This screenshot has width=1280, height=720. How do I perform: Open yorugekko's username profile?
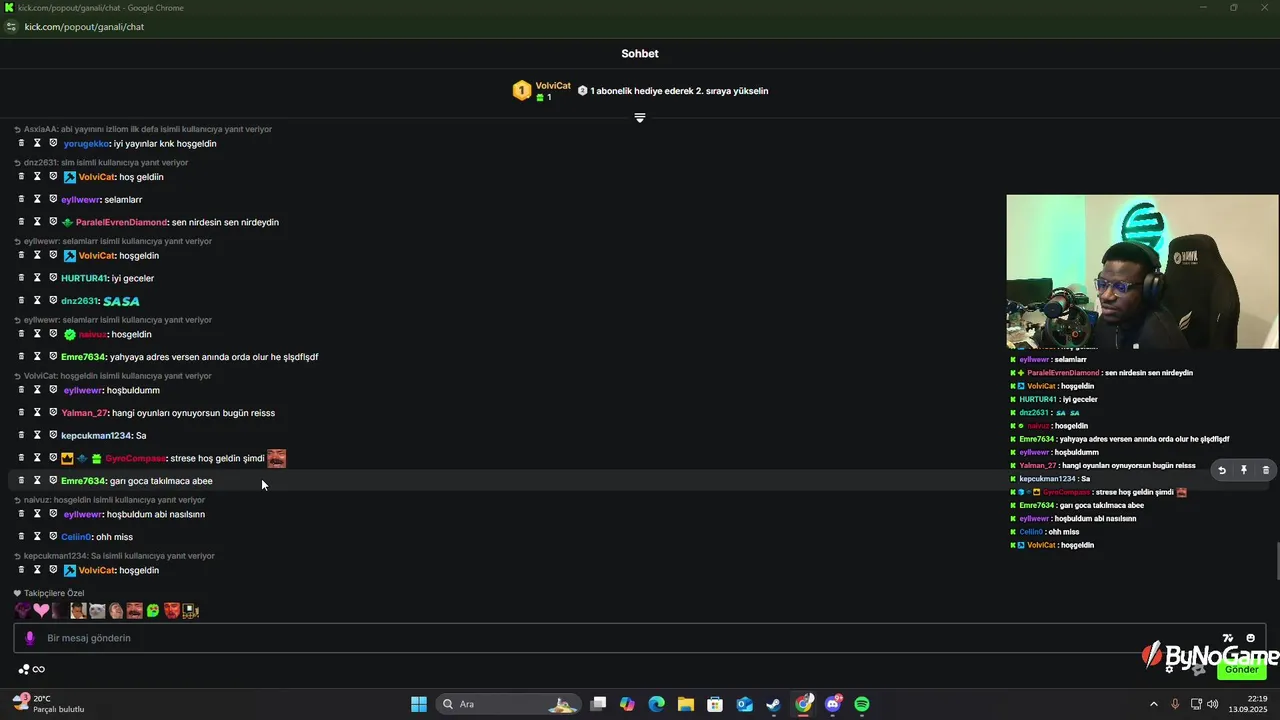point(86,144)
